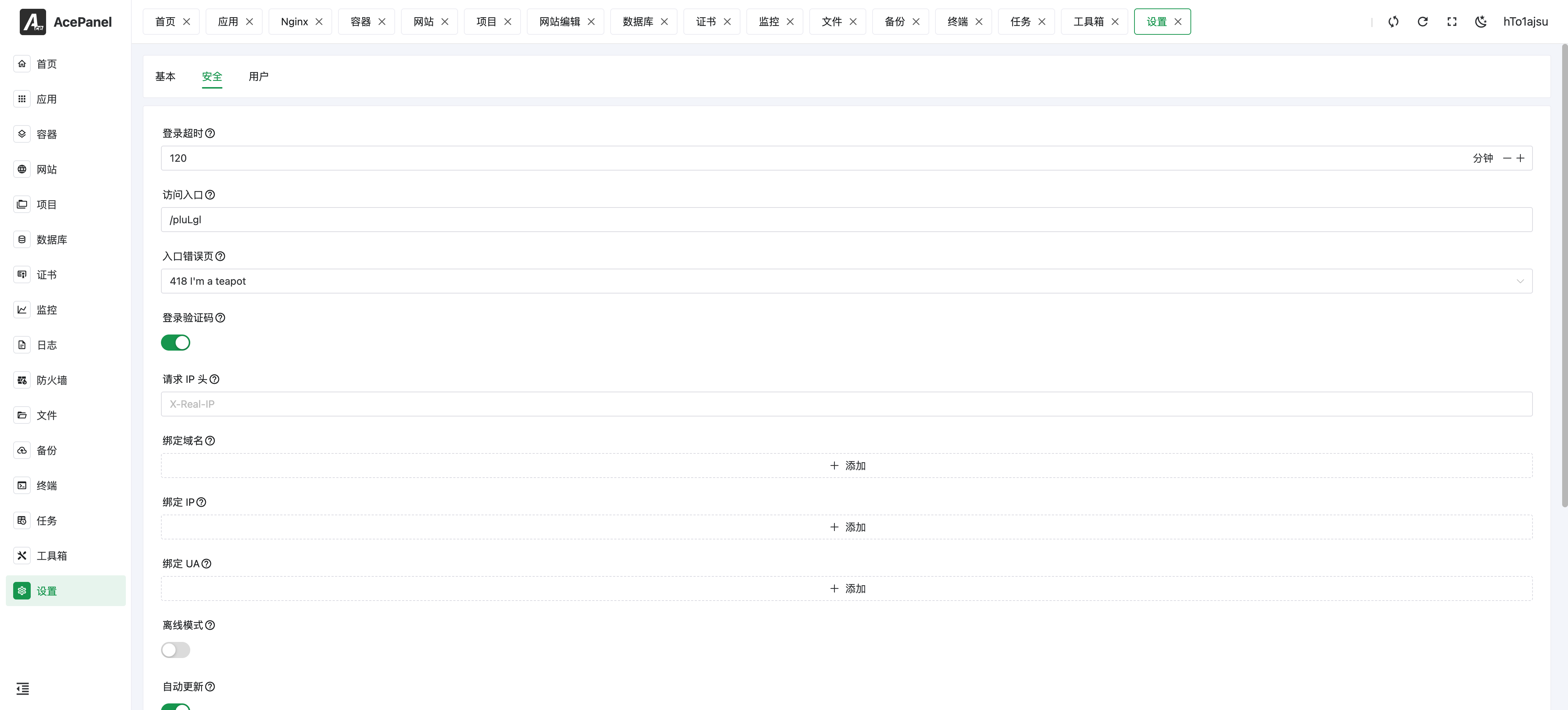Image resolution: width=1568 pixels, height=710 pixels.
Task: Click the toolbox (工具箱) wrench icon
Action: point(22,555)
